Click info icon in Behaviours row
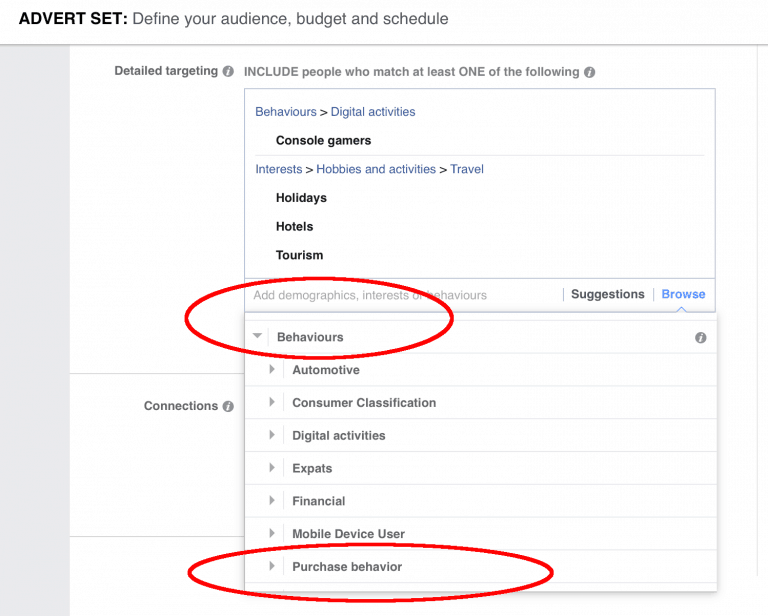Viewport: 768px width, 616px height. (700, 338)
